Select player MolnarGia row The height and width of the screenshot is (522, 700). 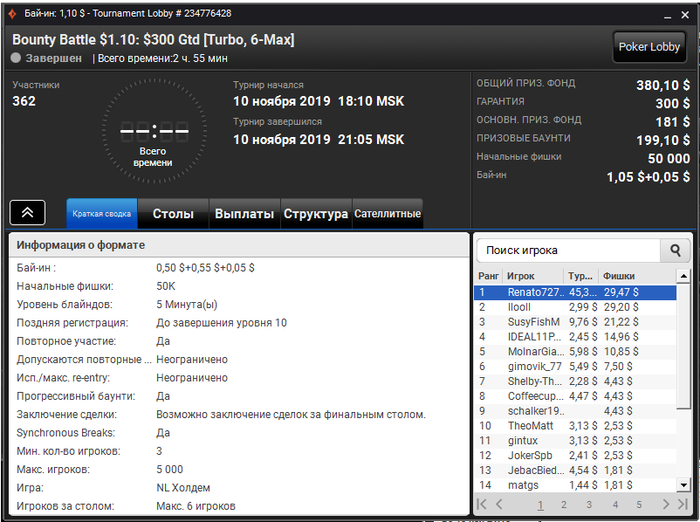coord(575,351)
